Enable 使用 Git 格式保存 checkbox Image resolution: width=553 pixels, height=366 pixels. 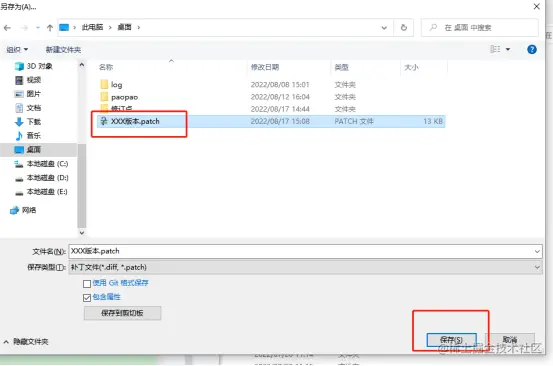click(x=87, y=283)
